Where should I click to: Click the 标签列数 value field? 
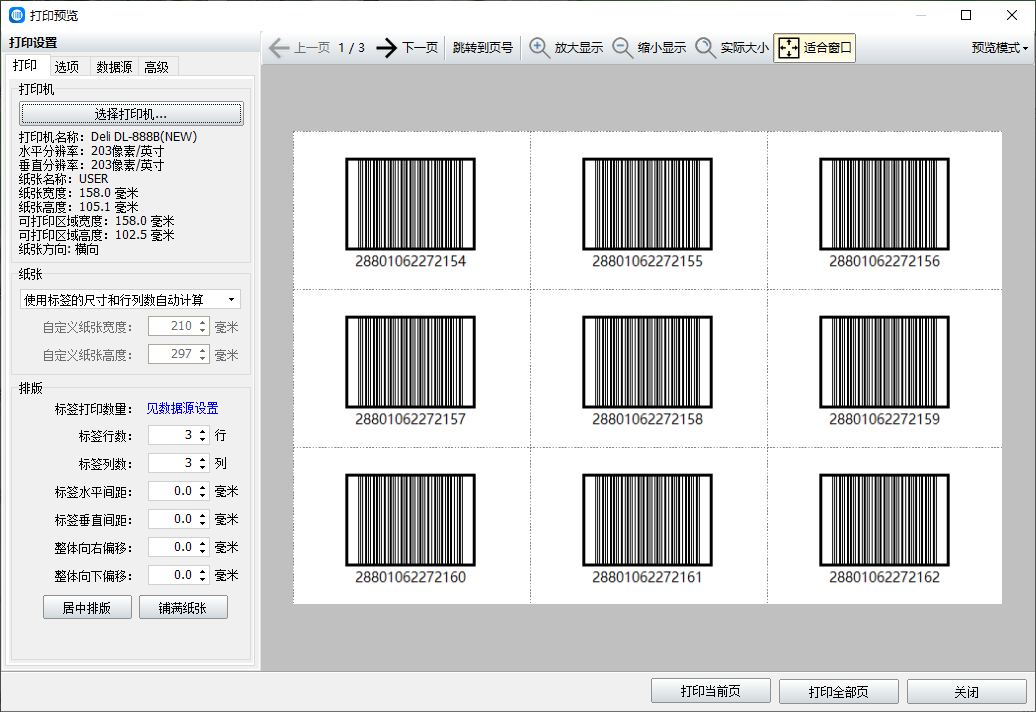pos(172,462)
